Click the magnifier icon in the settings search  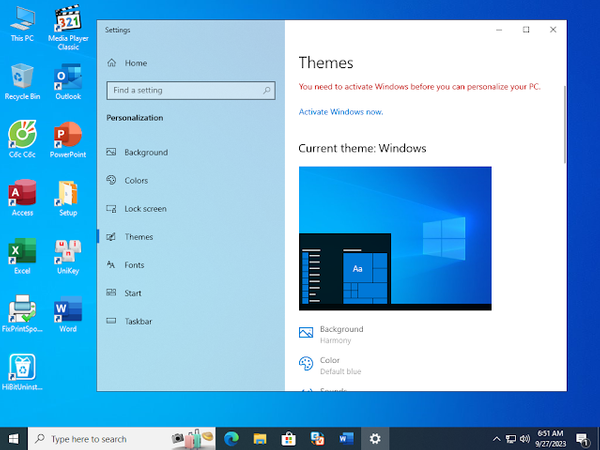click(267, 90)
